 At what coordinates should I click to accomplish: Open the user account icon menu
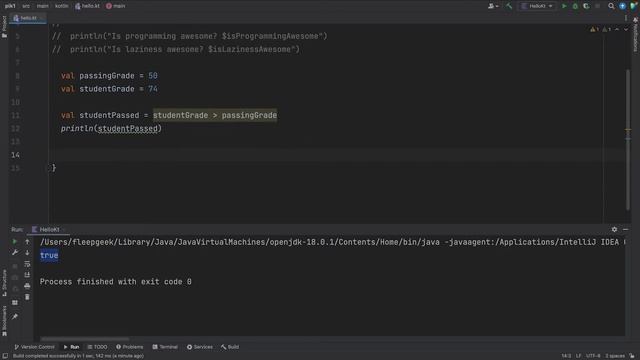[493, 6]
